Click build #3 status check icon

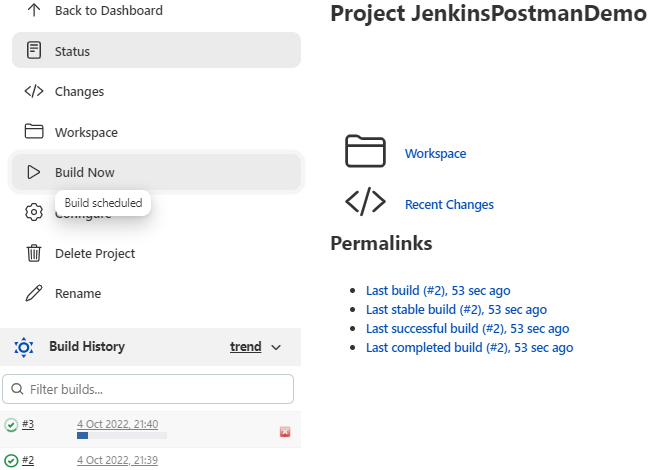pyautogui.click(x=11, y=425)
